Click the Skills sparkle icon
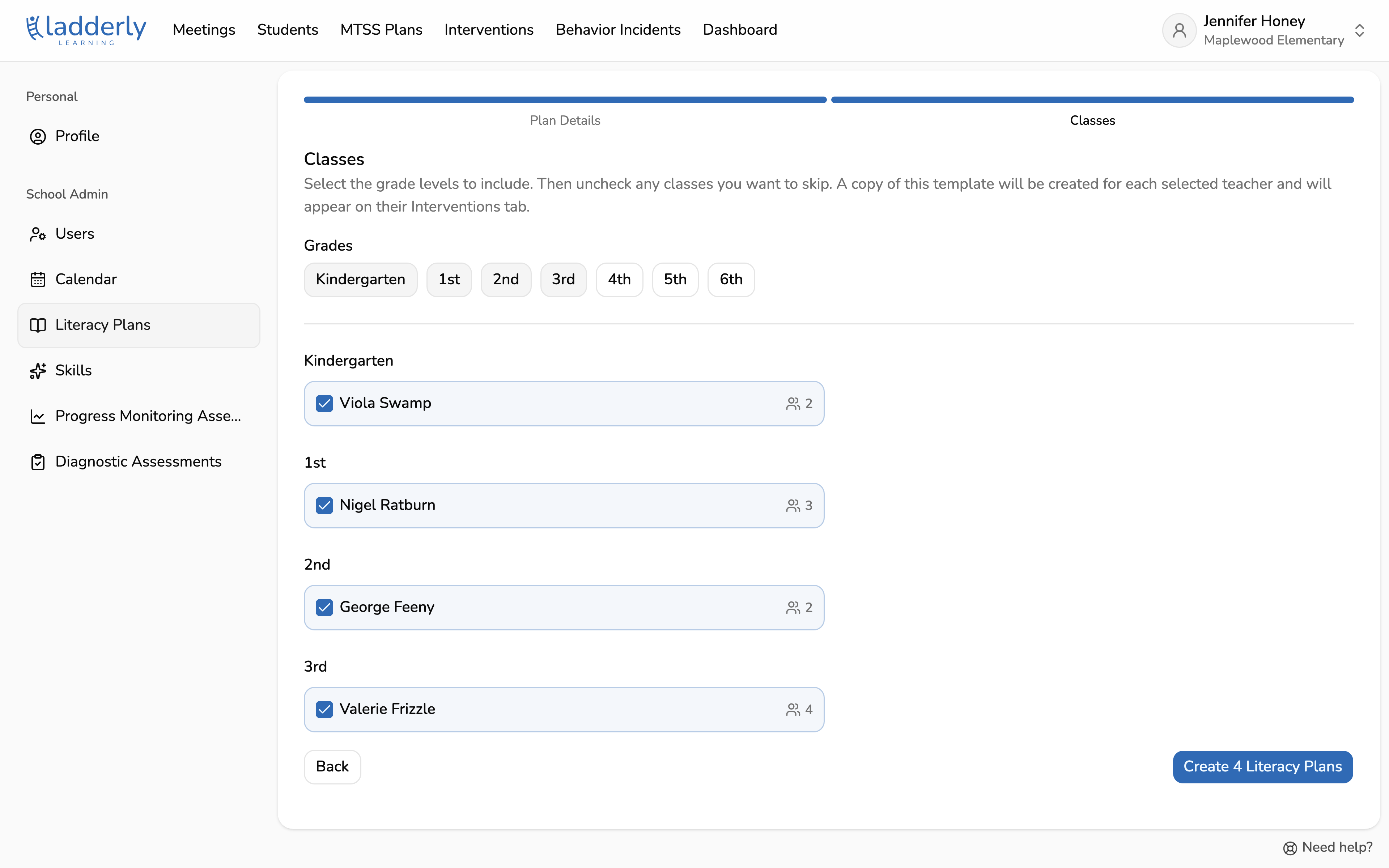The image size is (1389, 868). [x=38, y=371]
